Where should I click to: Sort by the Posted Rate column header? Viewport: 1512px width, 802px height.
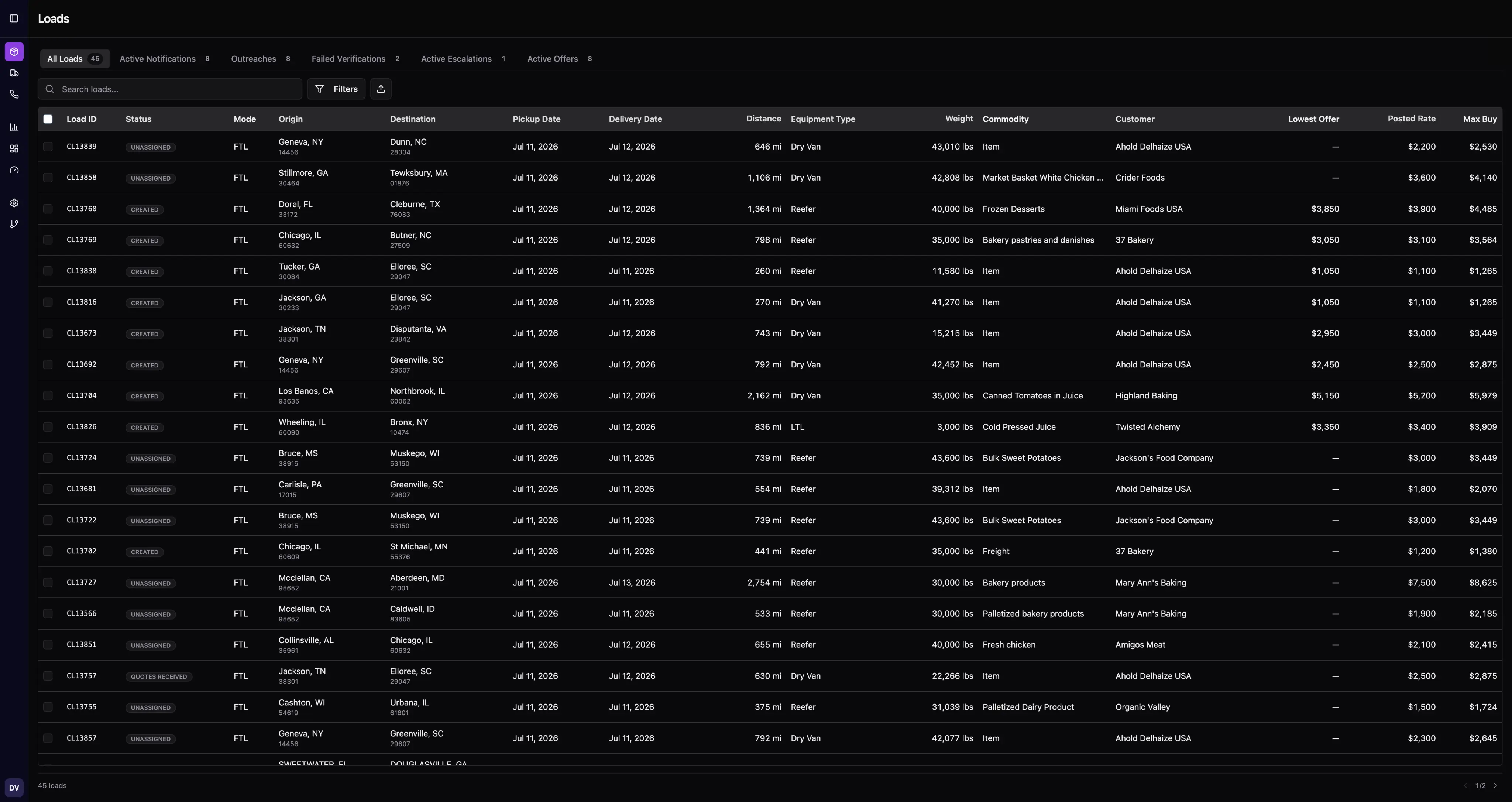tap(1412, 119)
